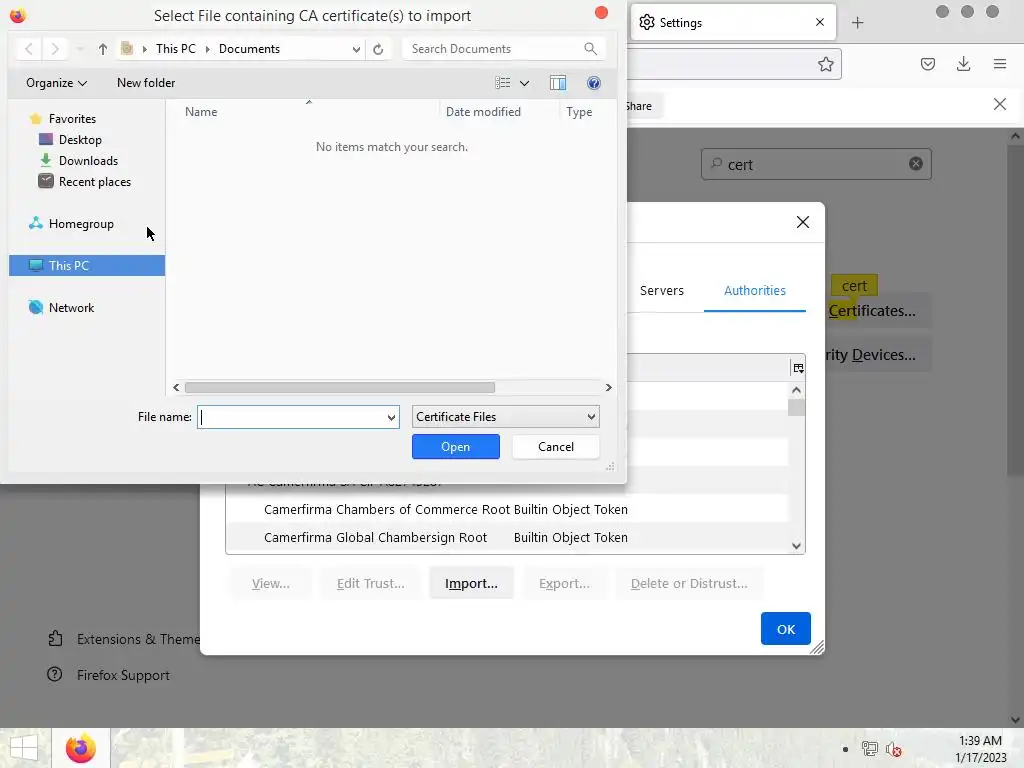
Task: Click the View Certificates… button
Action: (x=878, y=311)
